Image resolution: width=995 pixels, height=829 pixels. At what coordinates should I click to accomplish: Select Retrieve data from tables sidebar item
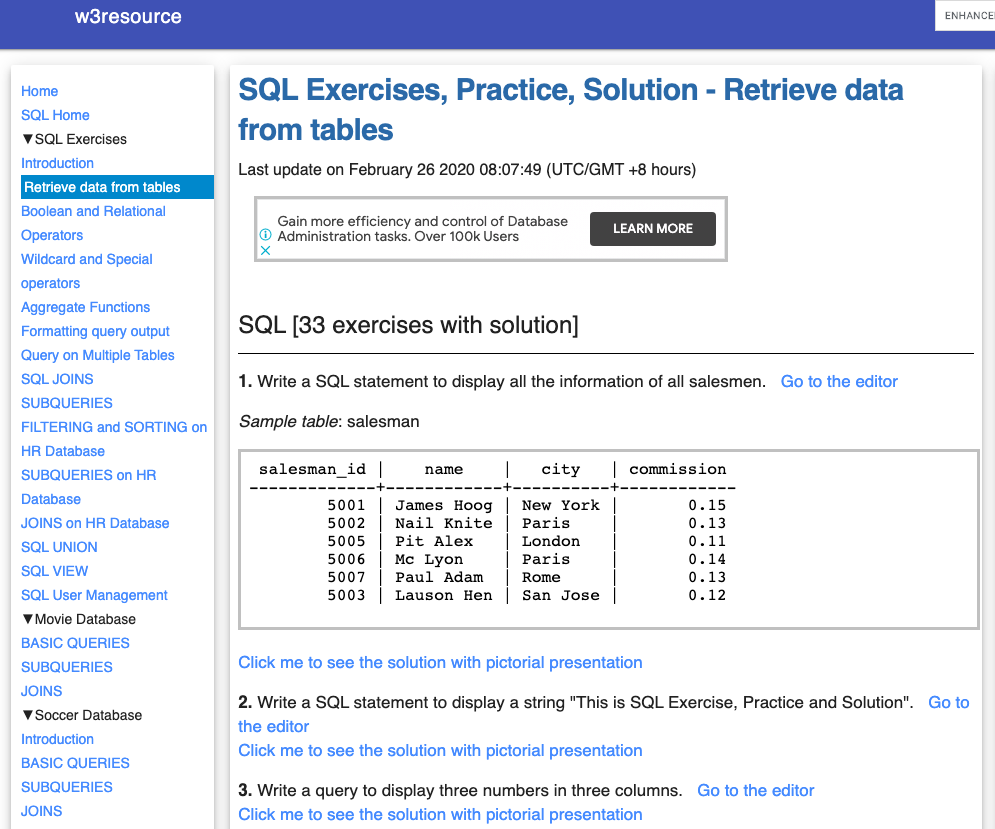(103, 187)
